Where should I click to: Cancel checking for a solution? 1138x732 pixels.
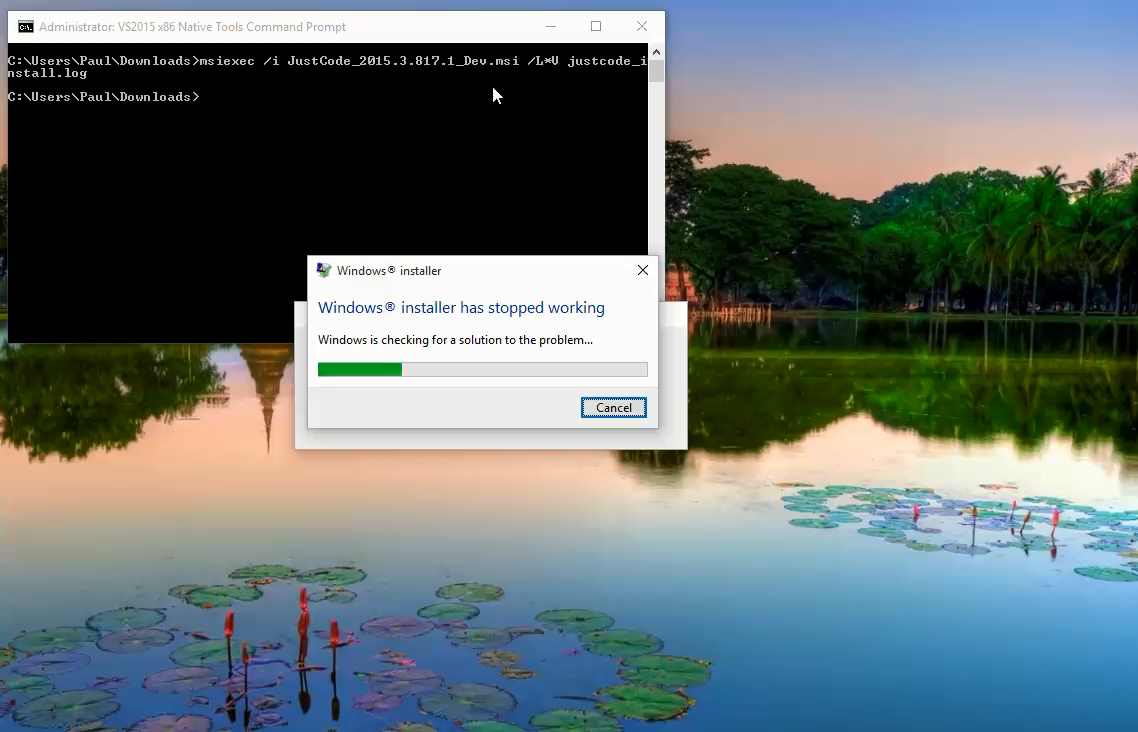tap(613, 408)
